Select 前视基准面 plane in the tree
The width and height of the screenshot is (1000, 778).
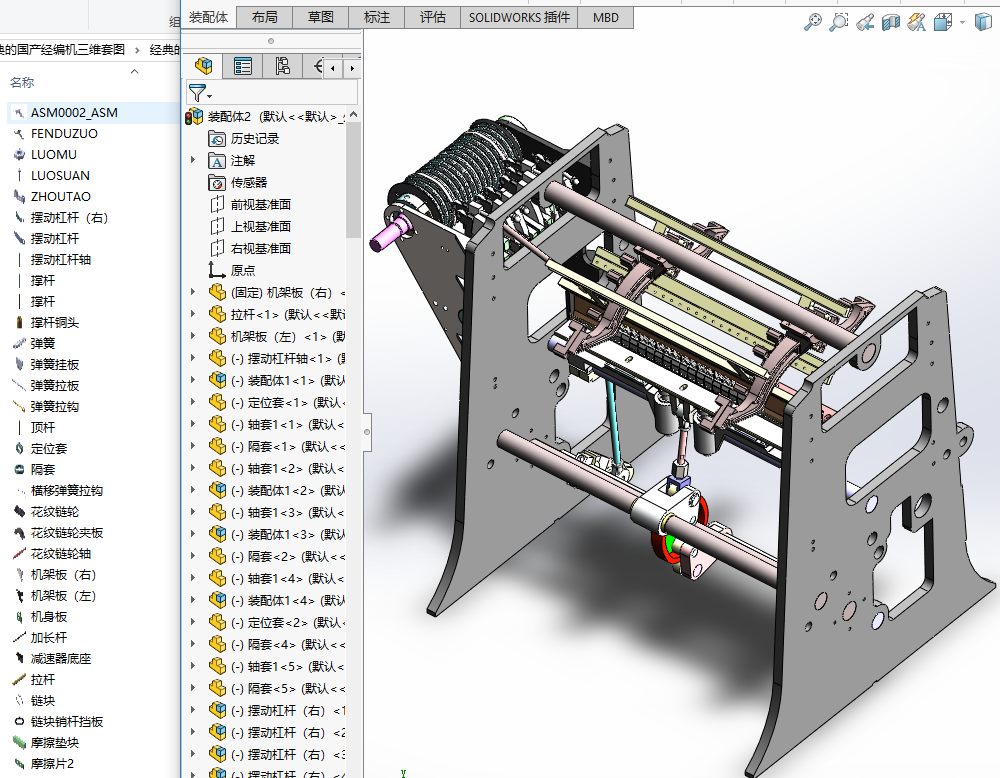click(260, 204)
